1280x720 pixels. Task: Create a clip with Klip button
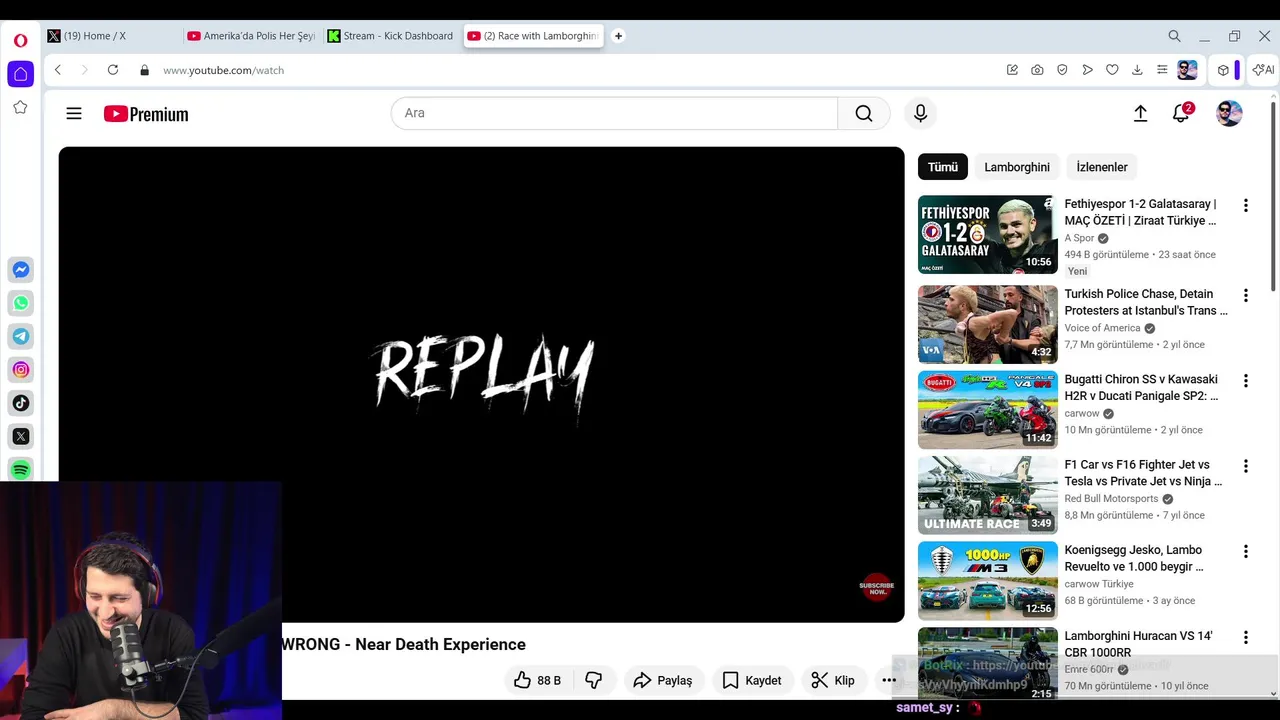tap(833, 680)
